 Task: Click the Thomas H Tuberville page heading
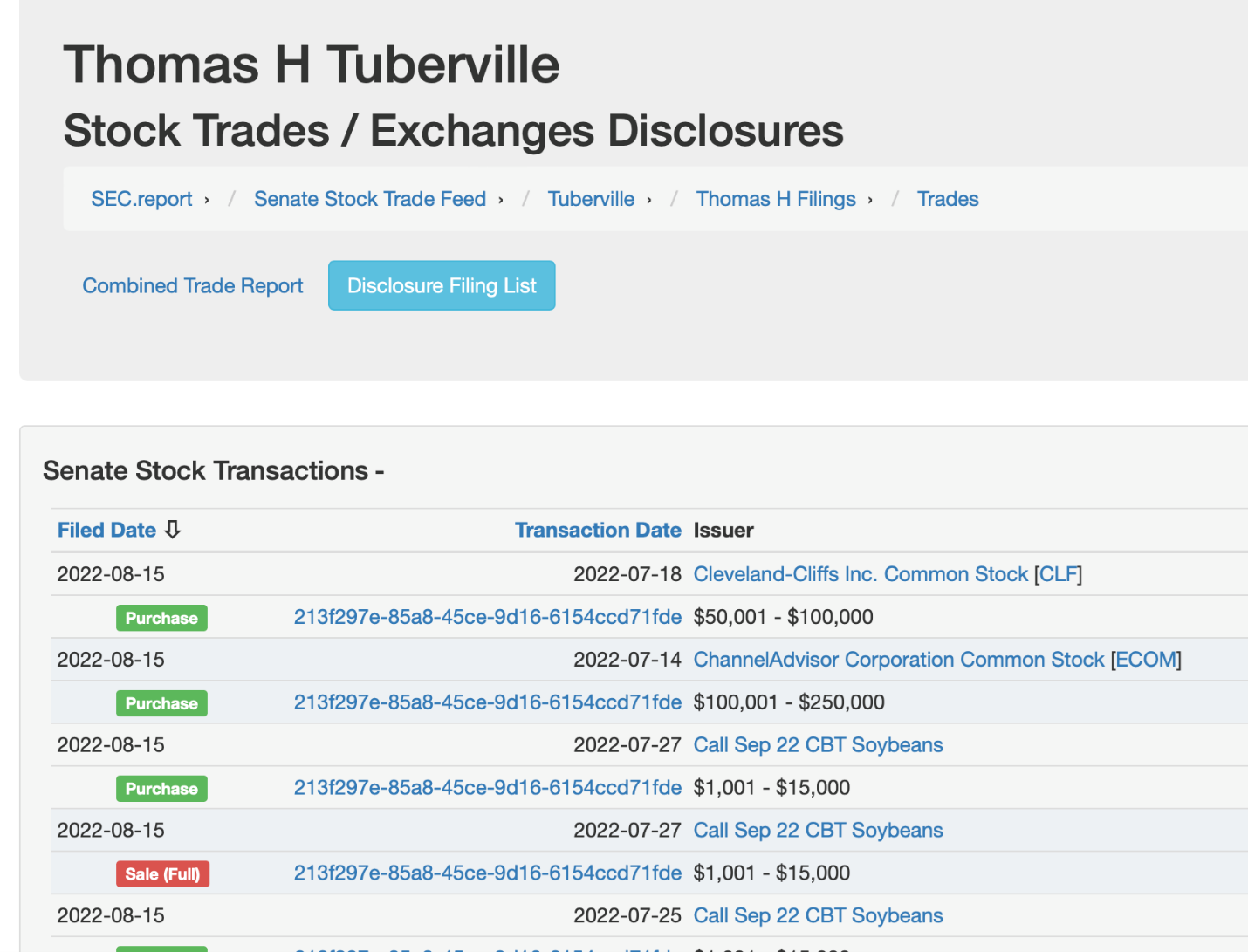(312, 65)
